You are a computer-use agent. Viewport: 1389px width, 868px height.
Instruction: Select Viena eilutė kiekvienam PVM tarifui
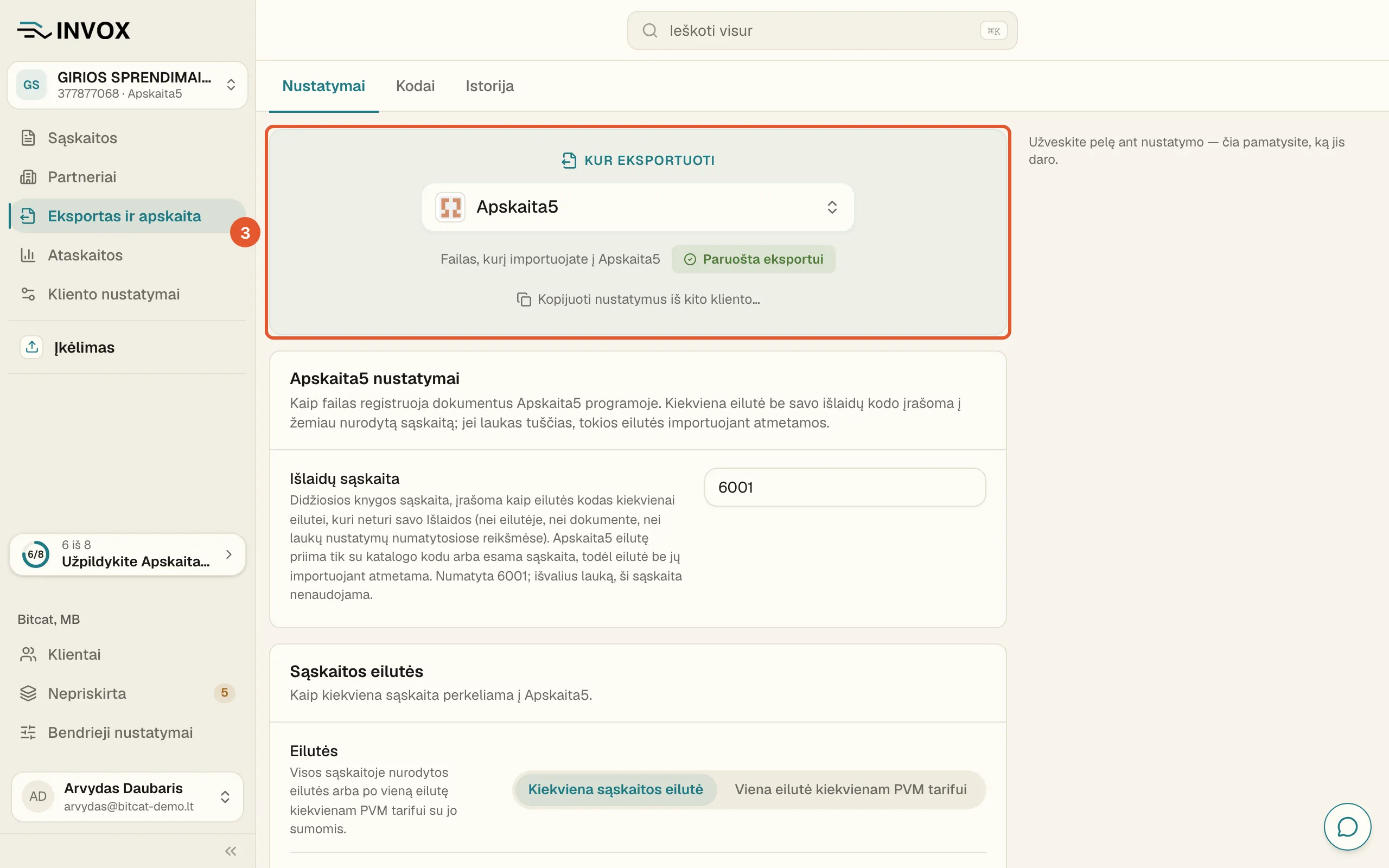point(851,789)
